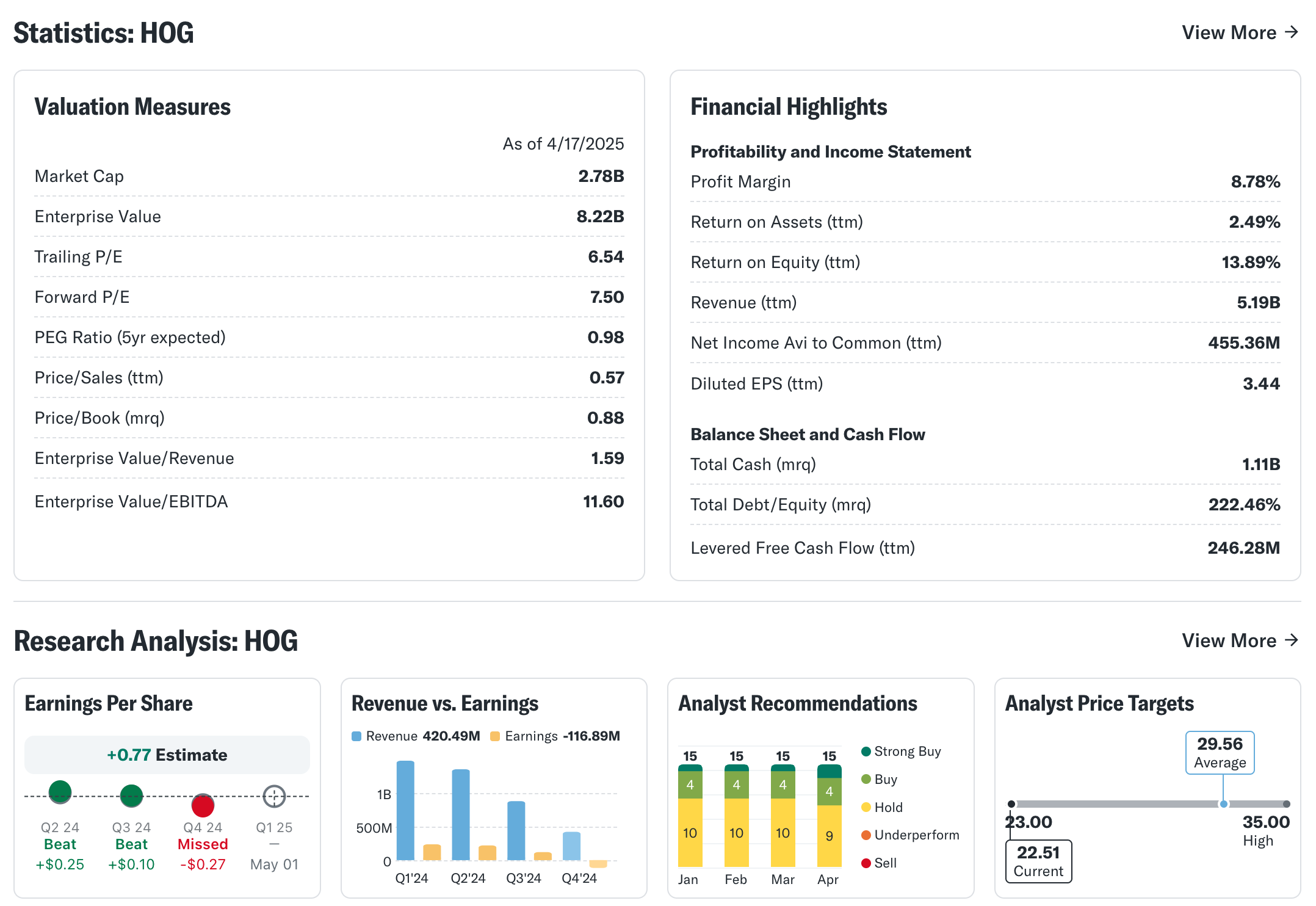Click the Q1'24 blue revenue bar
The height and width of the screenshot is (906, 1316).
coord(405,810)
